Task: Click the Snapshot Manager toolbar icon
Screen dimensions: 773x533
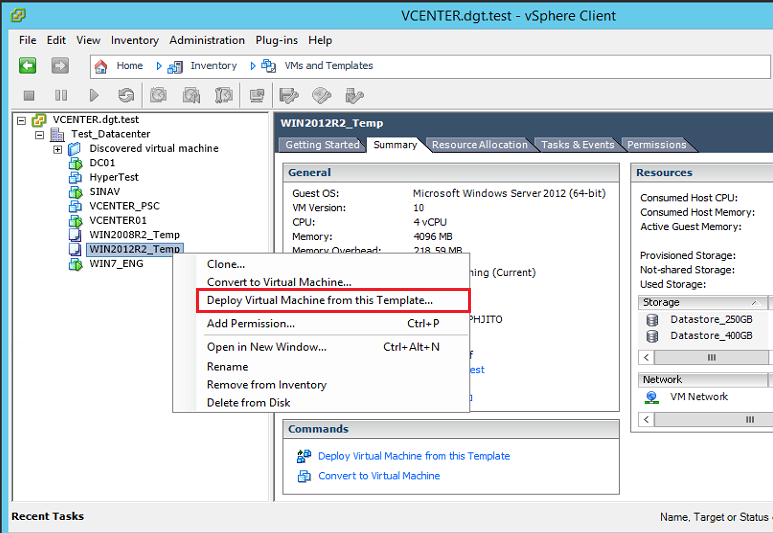Action: (x=224, y=95)
